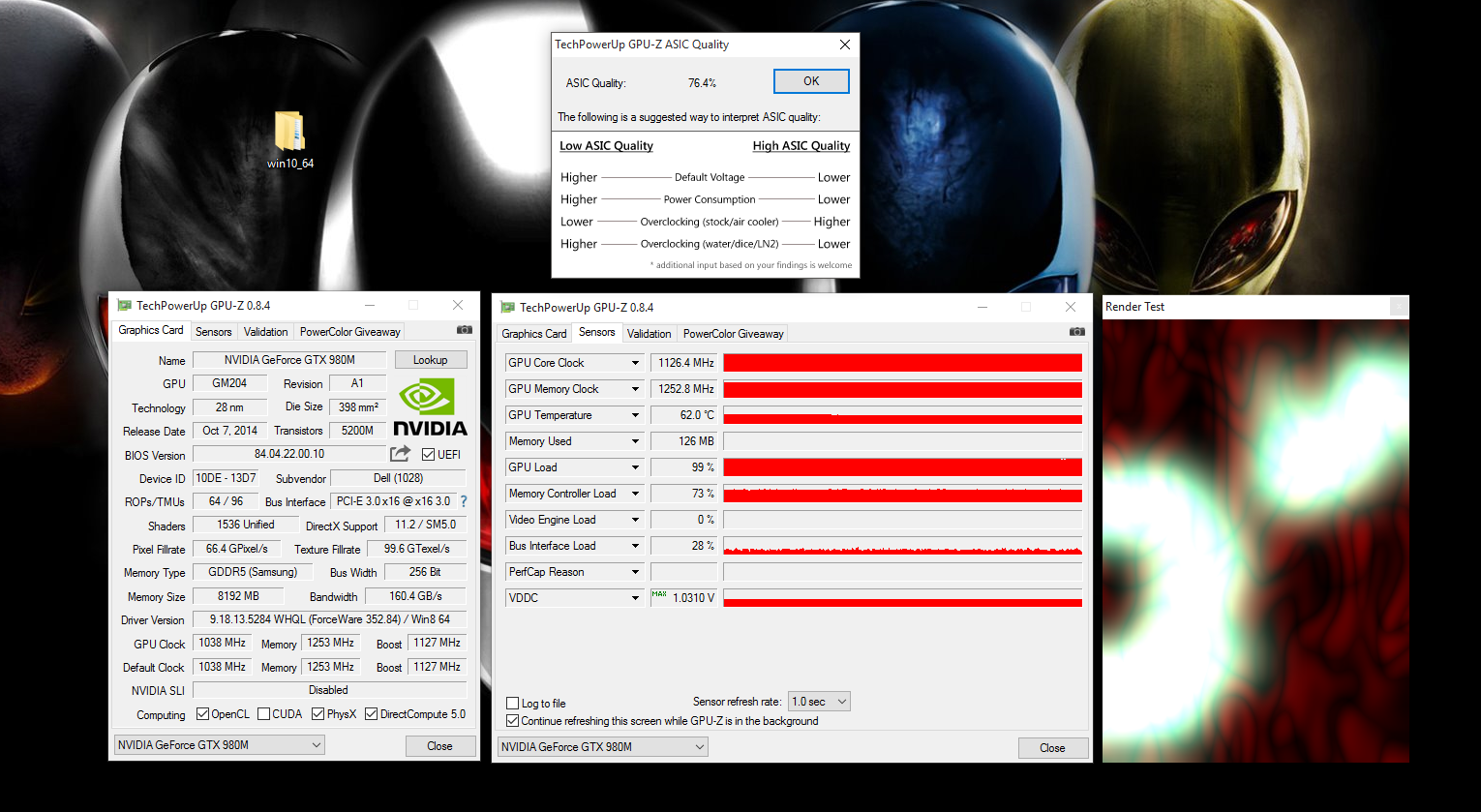1481x812 pixels.
Task: Open Video Engine Load sensor dropdown
Action: 635,520
